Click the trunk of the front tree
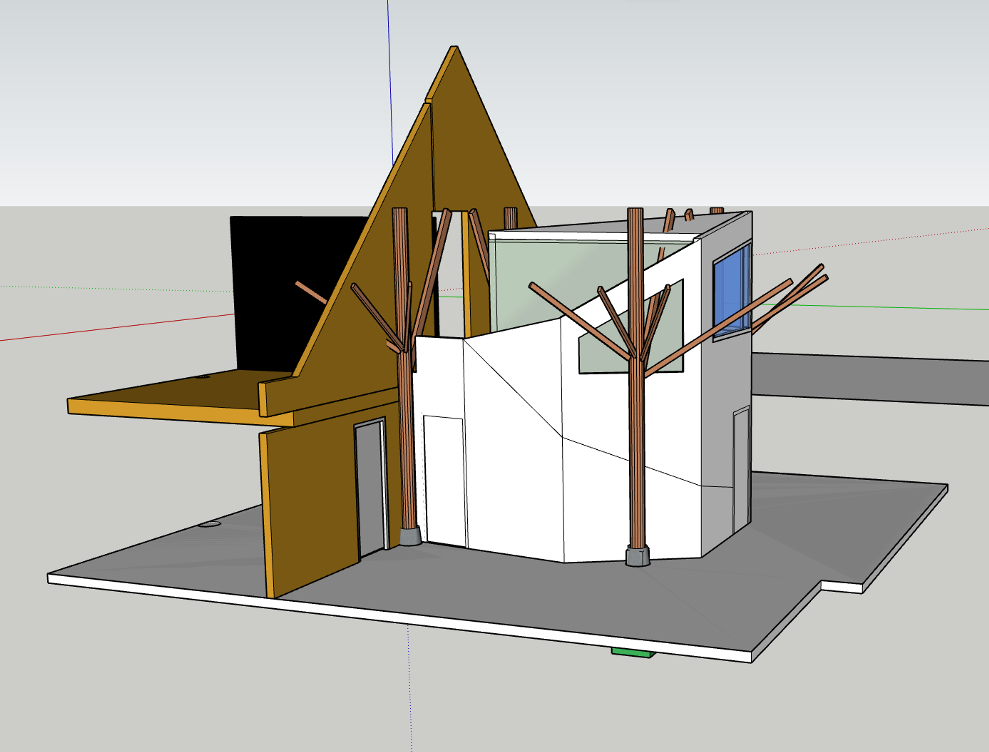989x752 pixels. (636, 379)
